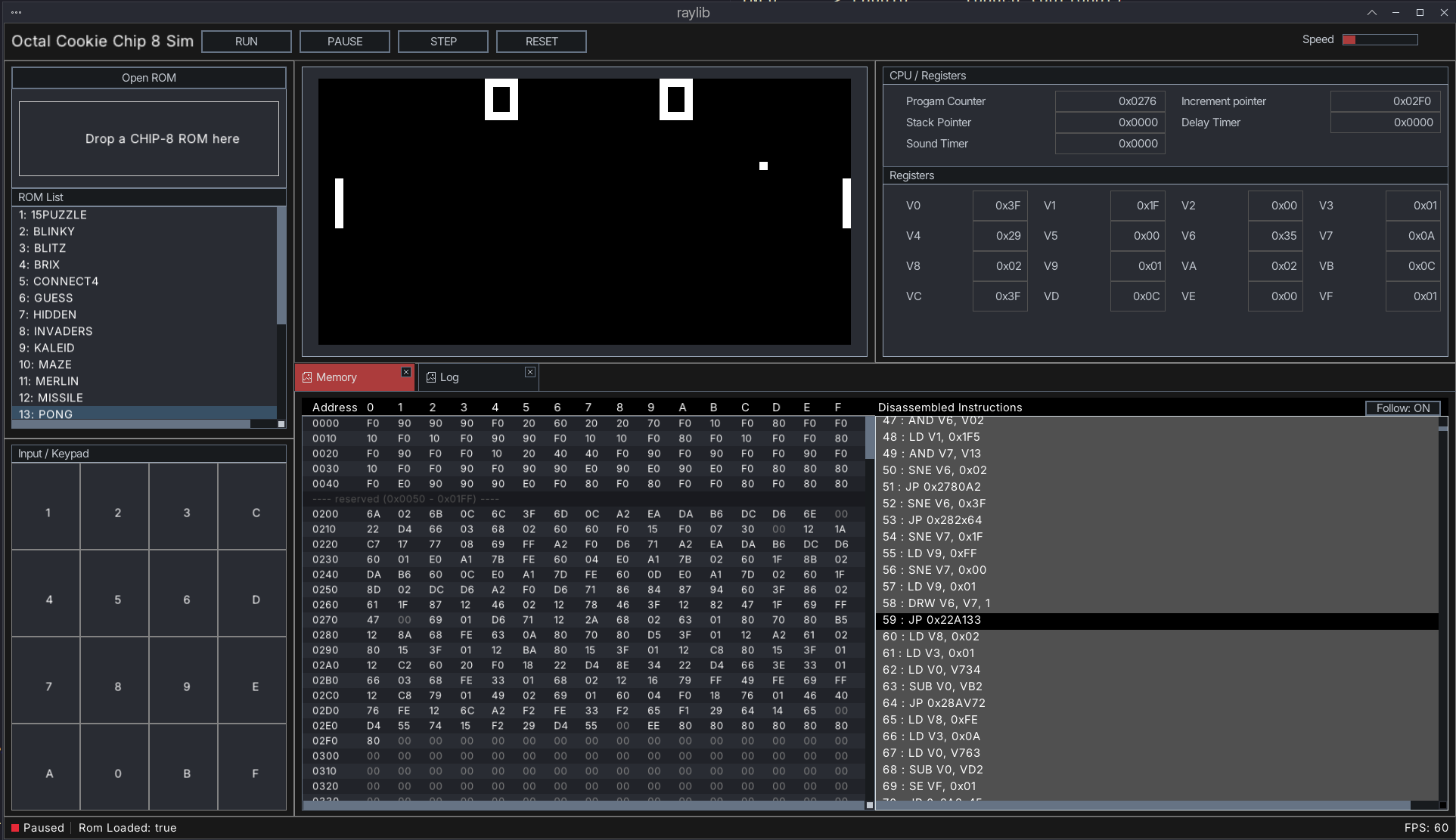1456x840 pixels.
Task: Toggle the Follow: ON button
Action: coord(1403,408)
